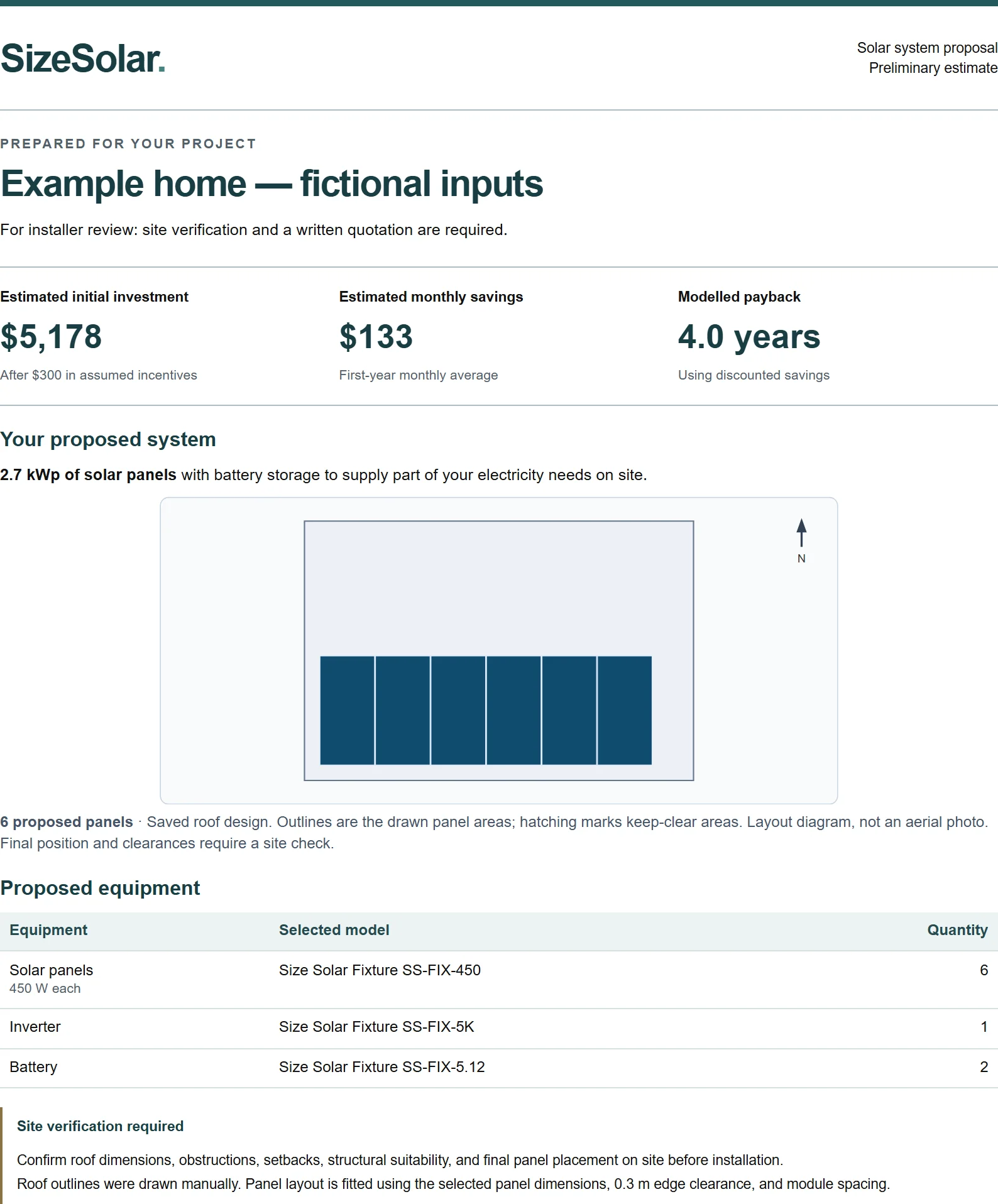
Task: Click the north arrow compass icon
Action: 801,540
